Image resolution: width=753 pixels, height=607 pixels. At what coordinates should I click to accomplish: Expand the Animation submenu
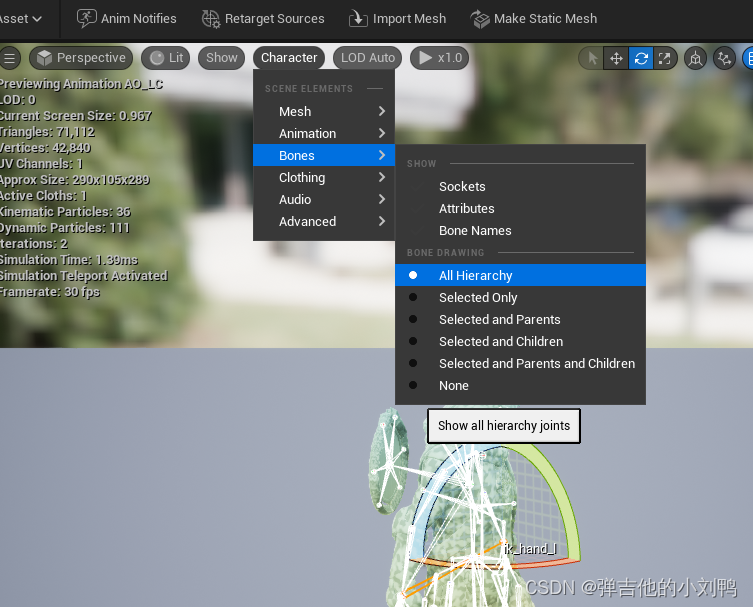(x=324, y=134)
